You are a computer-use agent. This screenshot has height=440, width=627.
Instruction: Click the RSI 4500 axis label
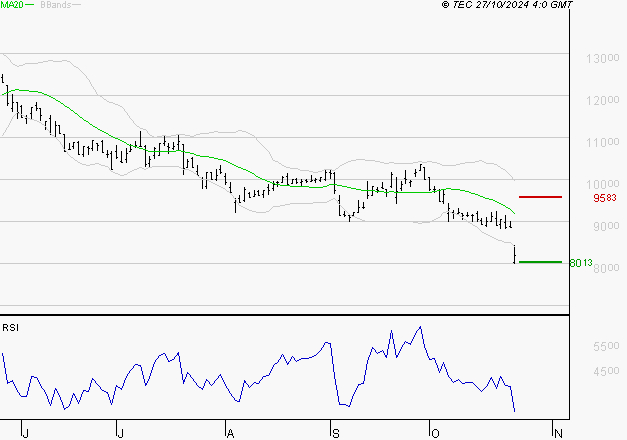pyautogui.click(x=606, y=371)
